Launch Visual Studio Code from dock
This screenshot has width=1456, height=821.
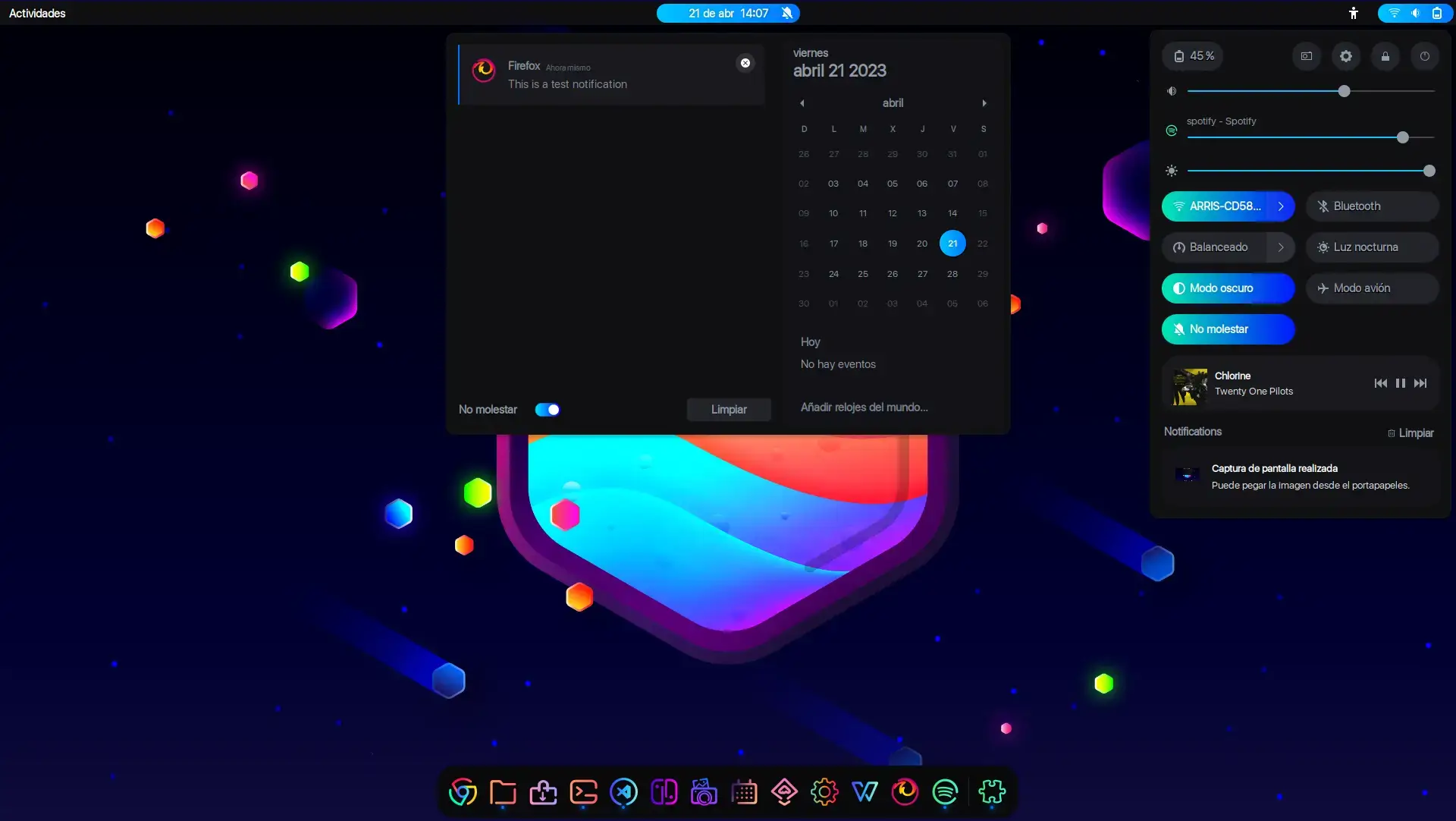click(x=623, y=792)
